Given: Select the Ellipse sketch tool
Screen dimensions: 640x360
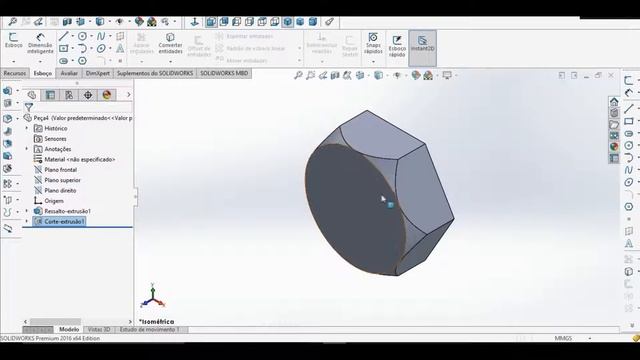Looking at the screenshot, I should click(101, 49).
